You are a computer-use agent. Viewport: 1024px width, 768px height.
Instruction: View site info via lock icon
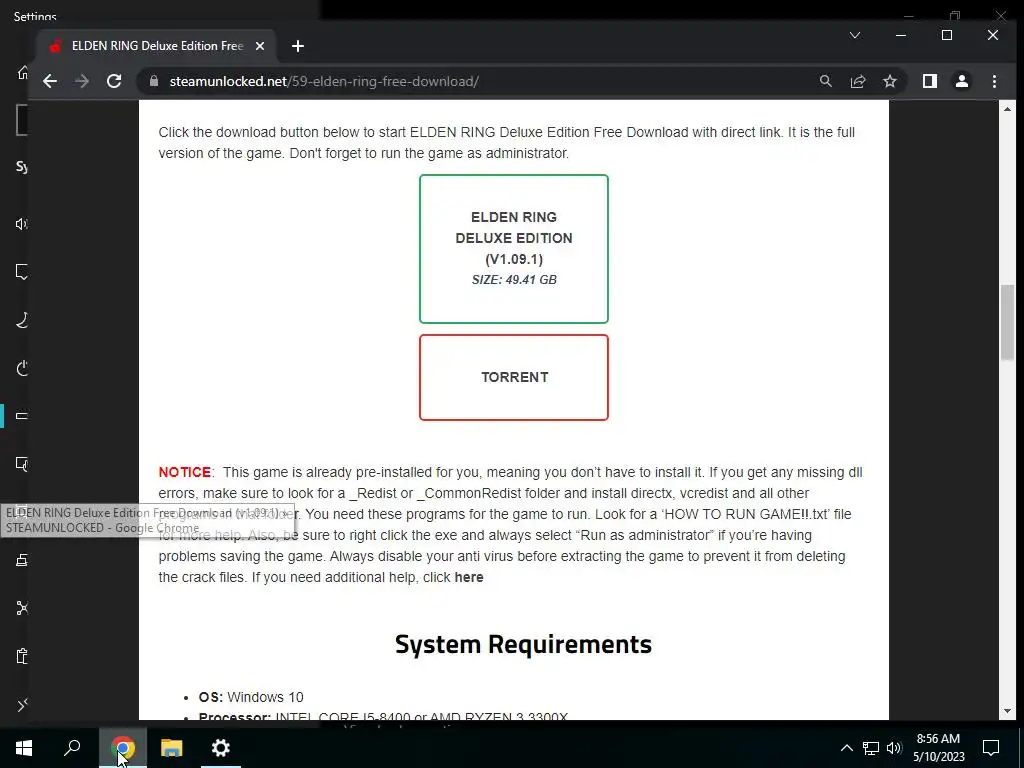tap(154, 81)
